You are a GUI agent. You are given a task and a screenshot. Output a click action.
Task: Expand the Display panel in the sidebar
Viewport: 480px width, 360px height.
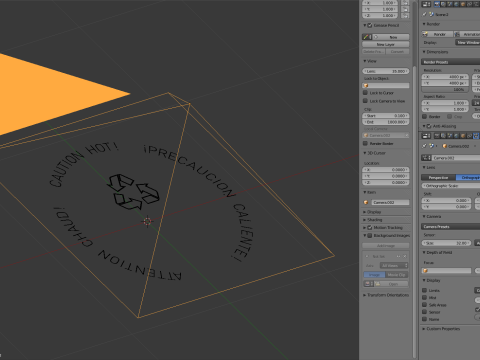(372, 212)
